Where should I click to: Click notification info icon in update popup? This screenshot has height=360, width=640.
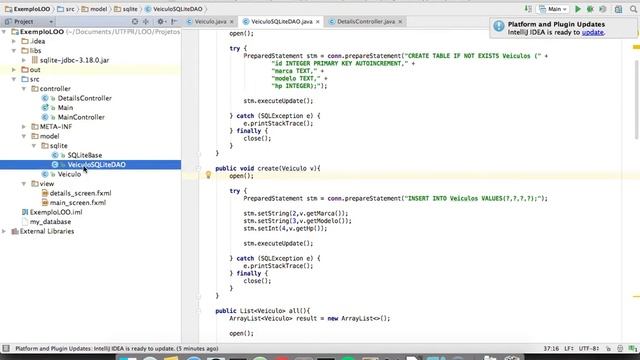[499, 26]
